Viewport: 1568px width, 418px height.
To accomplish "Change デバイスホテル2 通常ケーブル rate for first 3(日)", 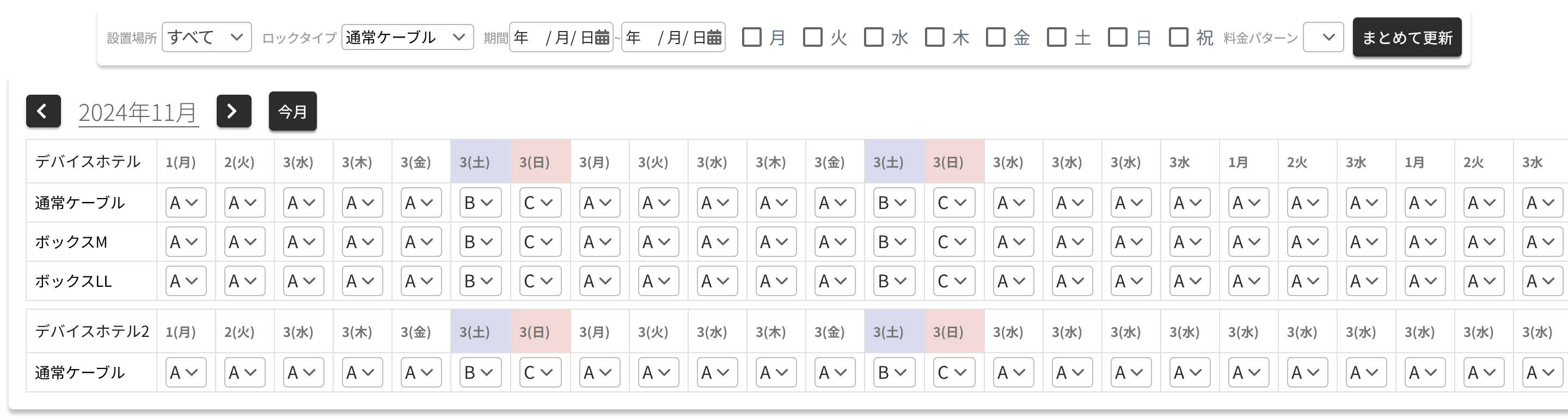I will [540, 372].
